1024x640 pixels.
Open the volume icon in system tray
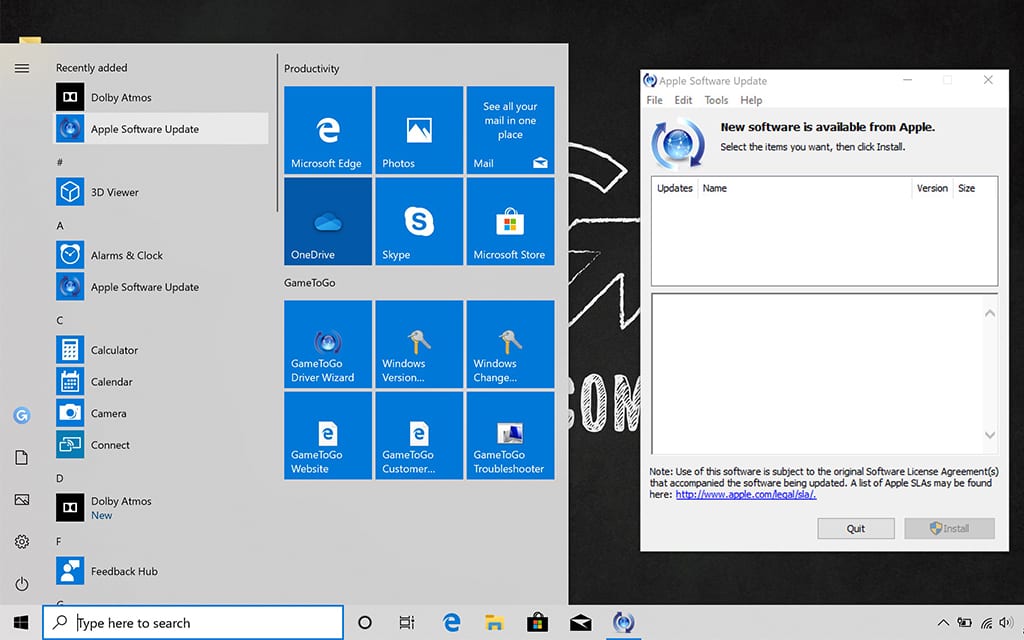tap(1006, 622)
